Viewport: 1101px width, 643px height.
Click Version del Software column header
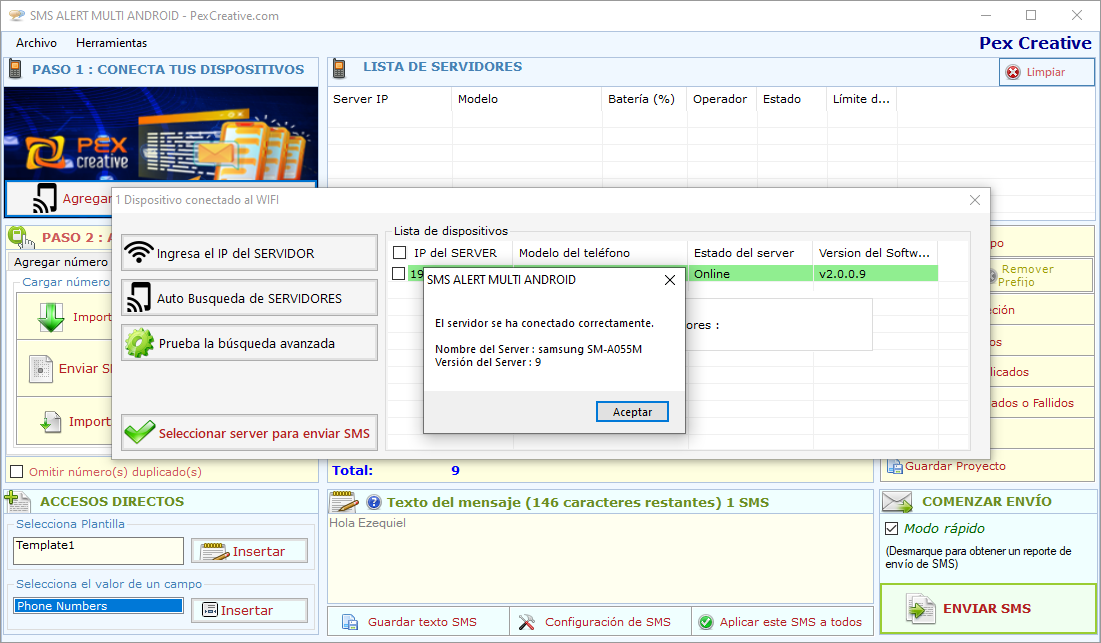click(x=873, y=253)
